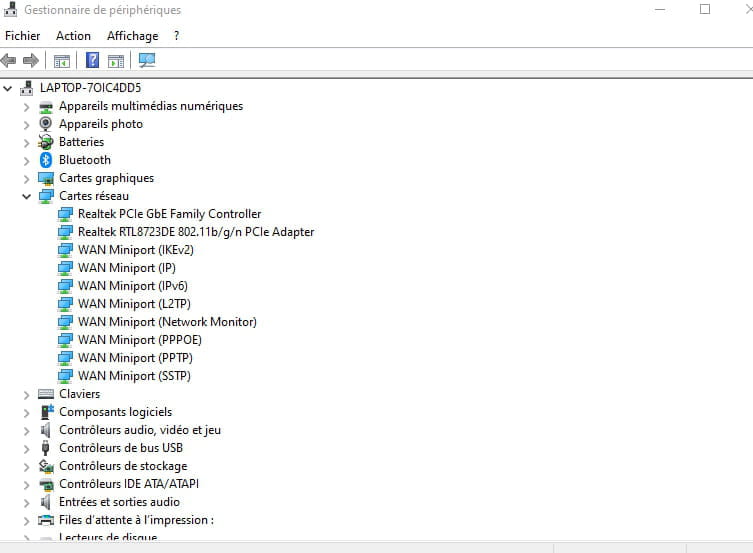The image size is (753, 553).
Task: Click the Contrôleurs IDE ATA/ATAPI icon
Action: (x=46, y=484)
